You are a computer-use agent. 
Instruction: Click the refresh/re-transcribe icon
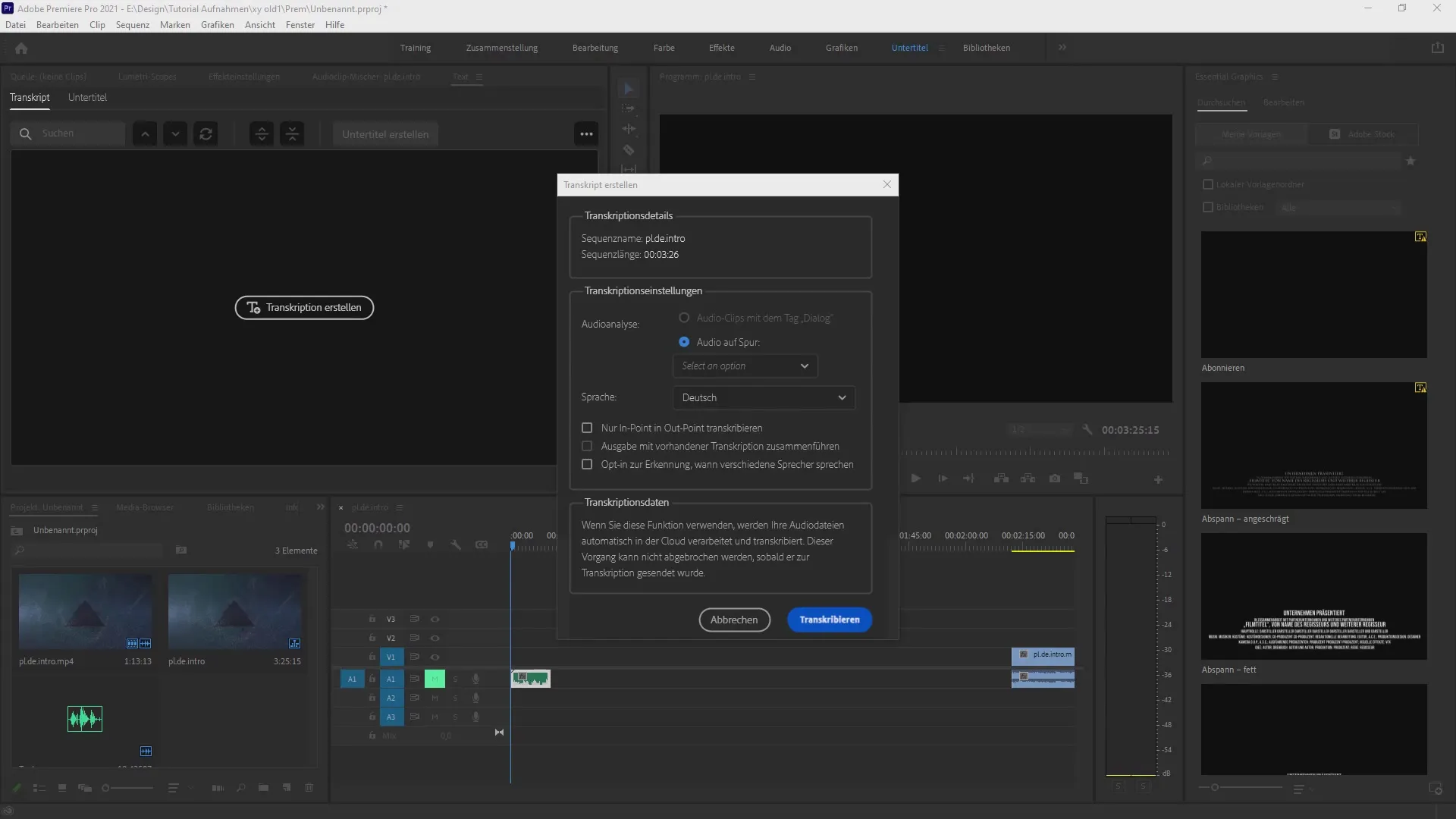[x=206, y=134]
